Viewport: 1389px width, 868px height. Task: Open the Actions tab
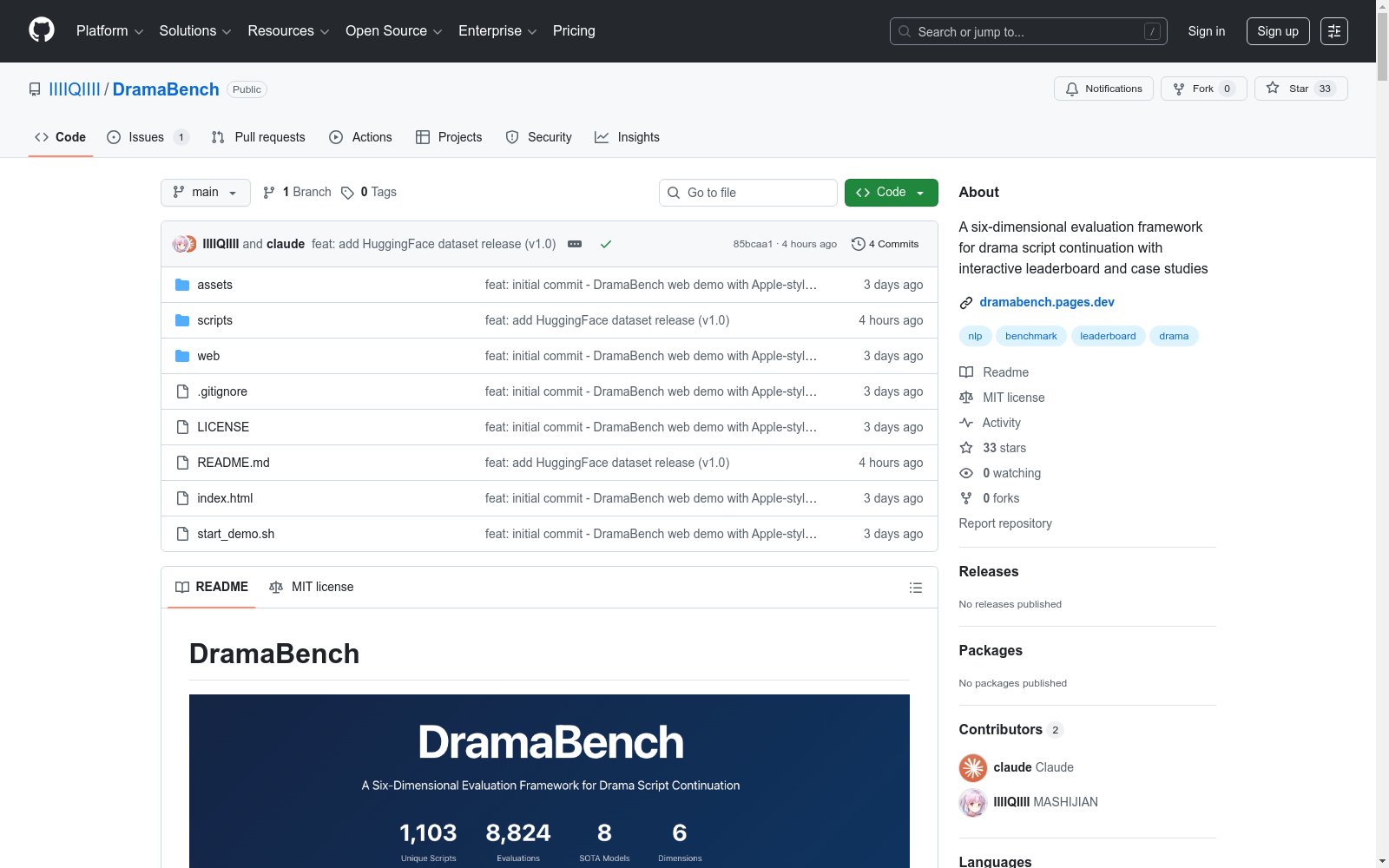pyautogui.click(x=360, y=137)
